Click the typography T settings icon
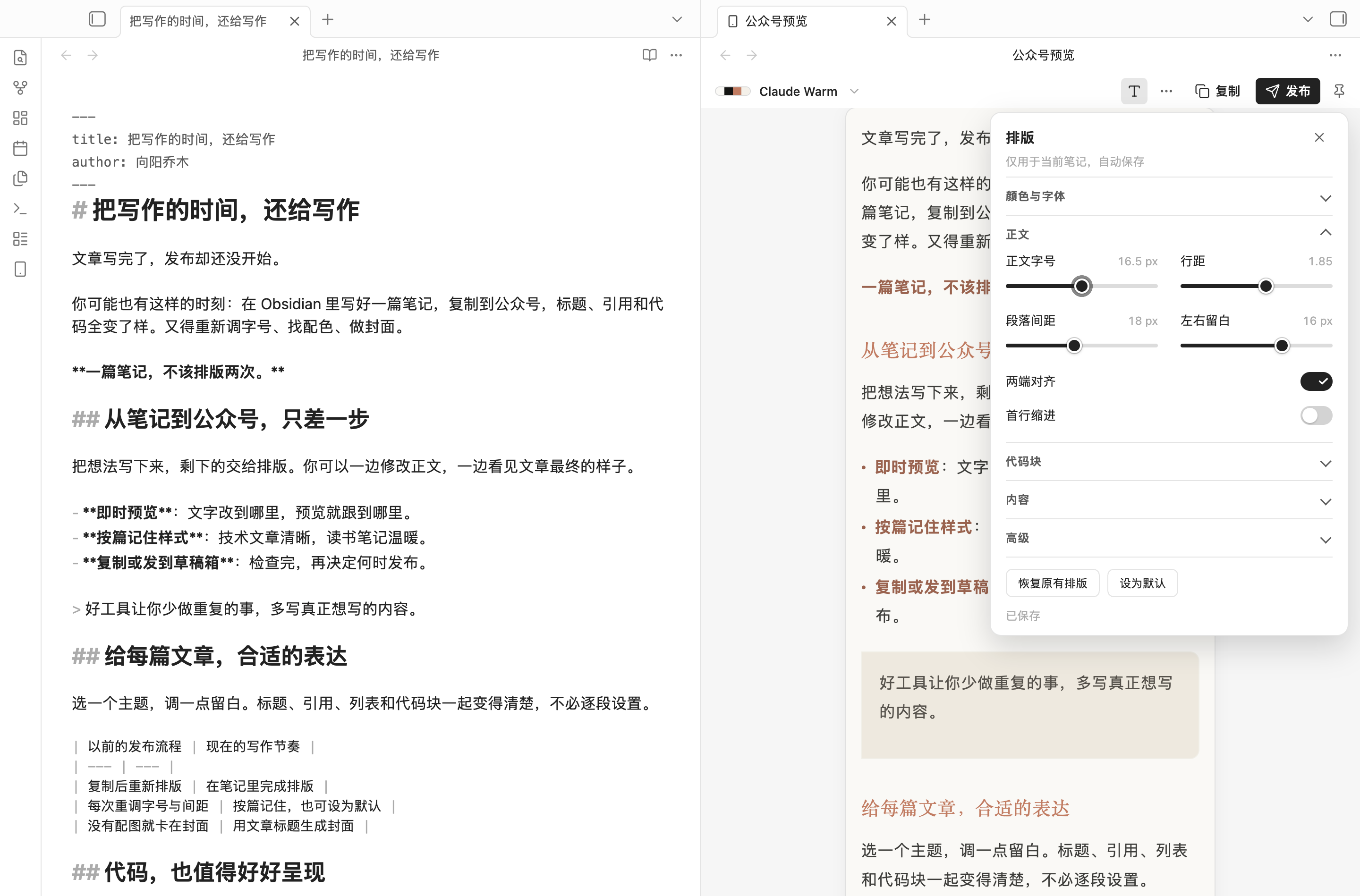This screenshot has height=896, width=1360. pyautogui.click(x=1134, y=92)
